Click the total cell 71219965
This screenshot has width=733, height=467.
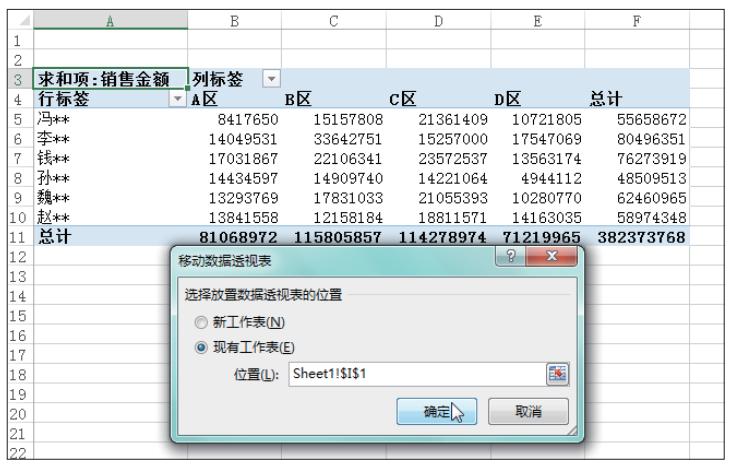pos(538,237)
